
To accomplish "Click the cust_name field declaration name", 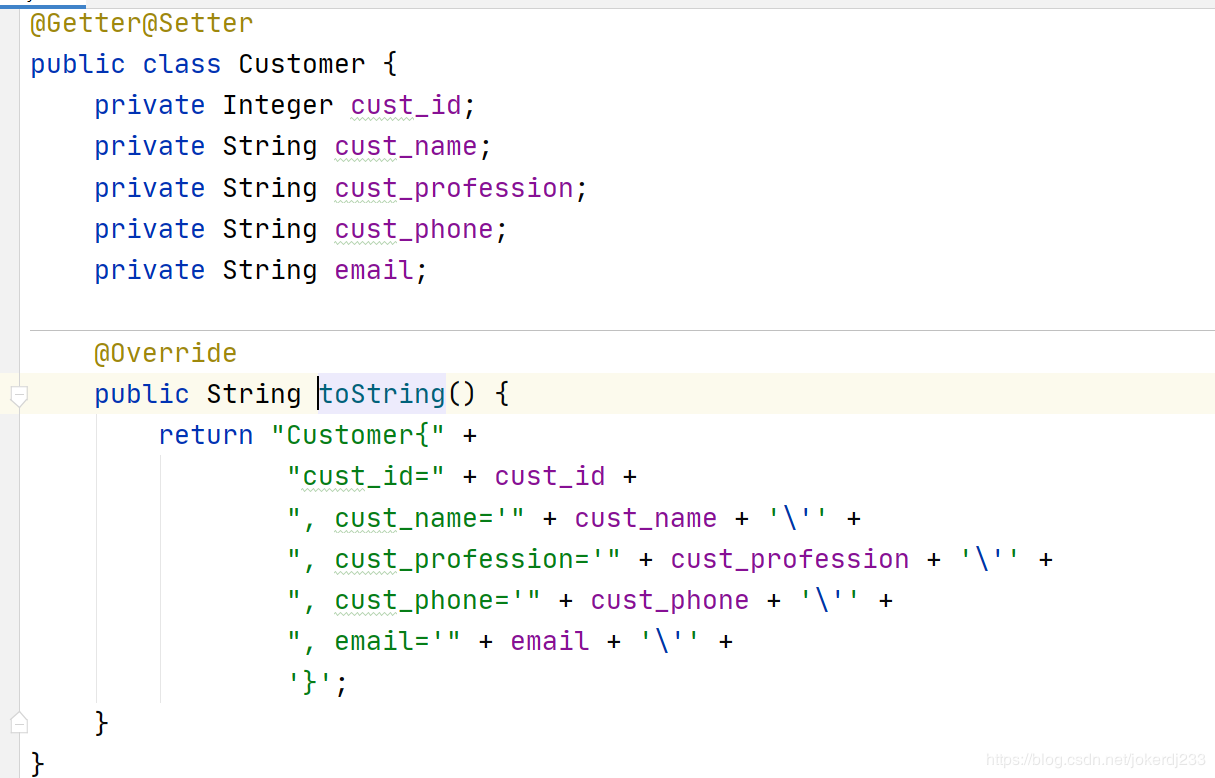I will click(x=406, y=147).
